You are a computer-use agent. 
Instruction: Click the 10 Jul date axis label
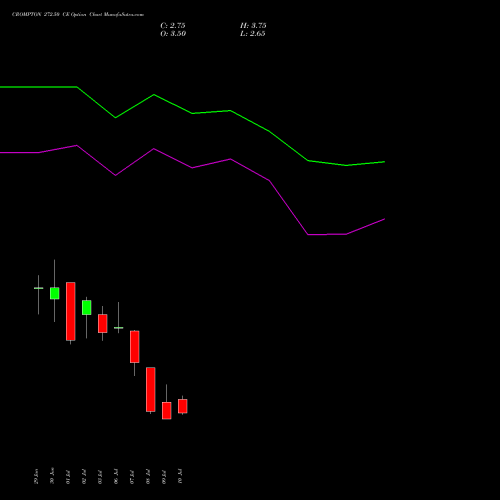[180, 477]
